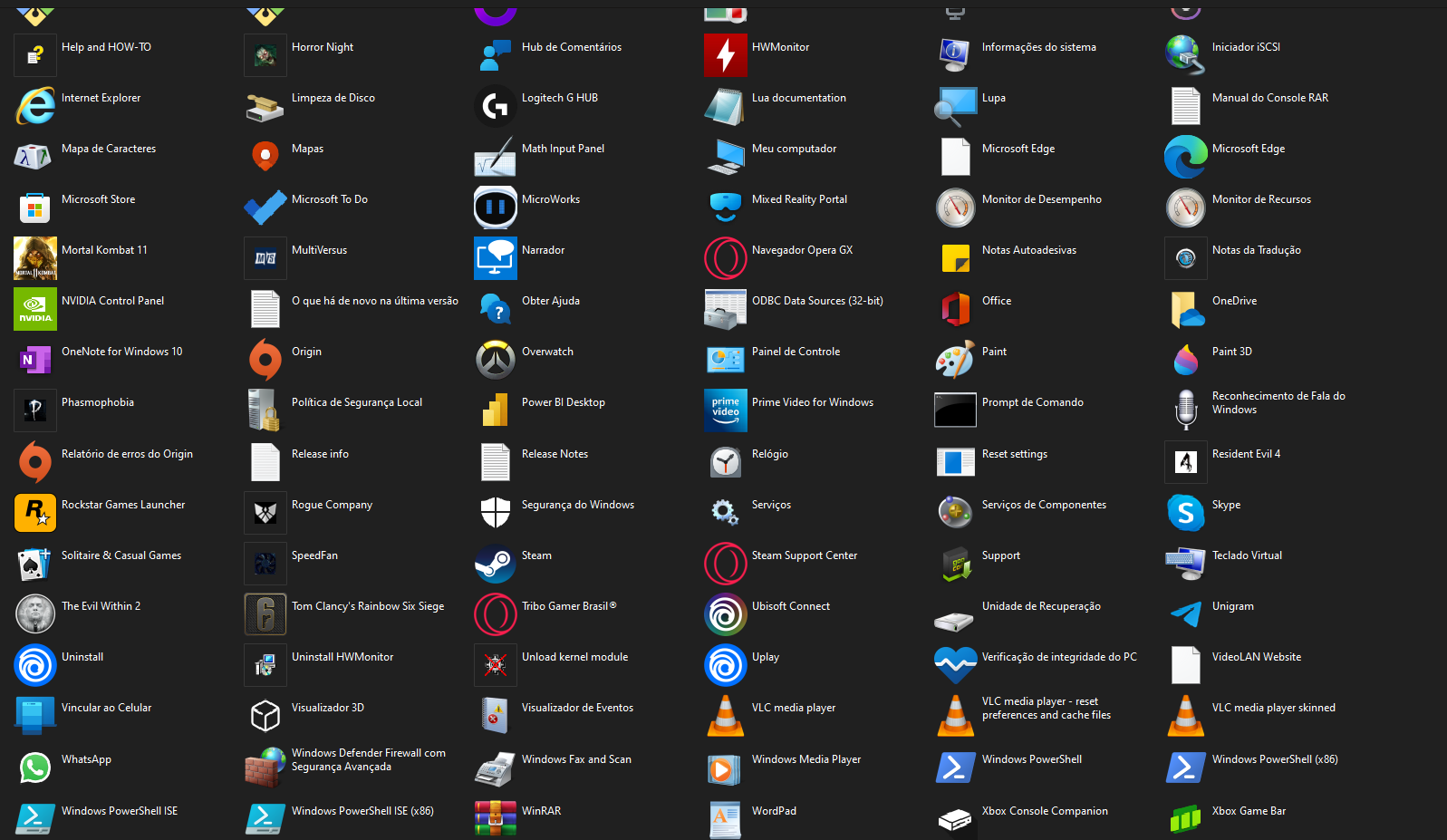Launch the Overwatch icon
This screenshot has height=840, width=1447.
click(496, 360)
